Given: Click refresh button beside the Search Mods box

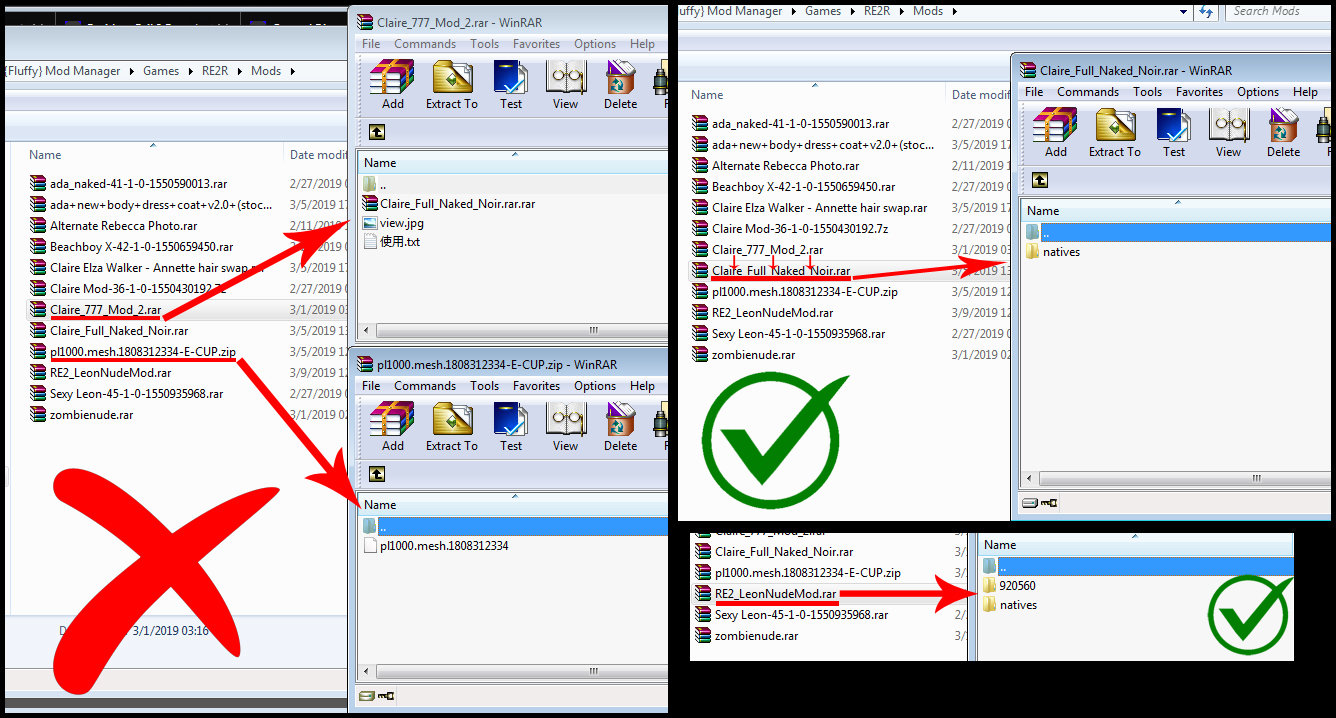Looking at the screenshot, I should [1206, 11].
